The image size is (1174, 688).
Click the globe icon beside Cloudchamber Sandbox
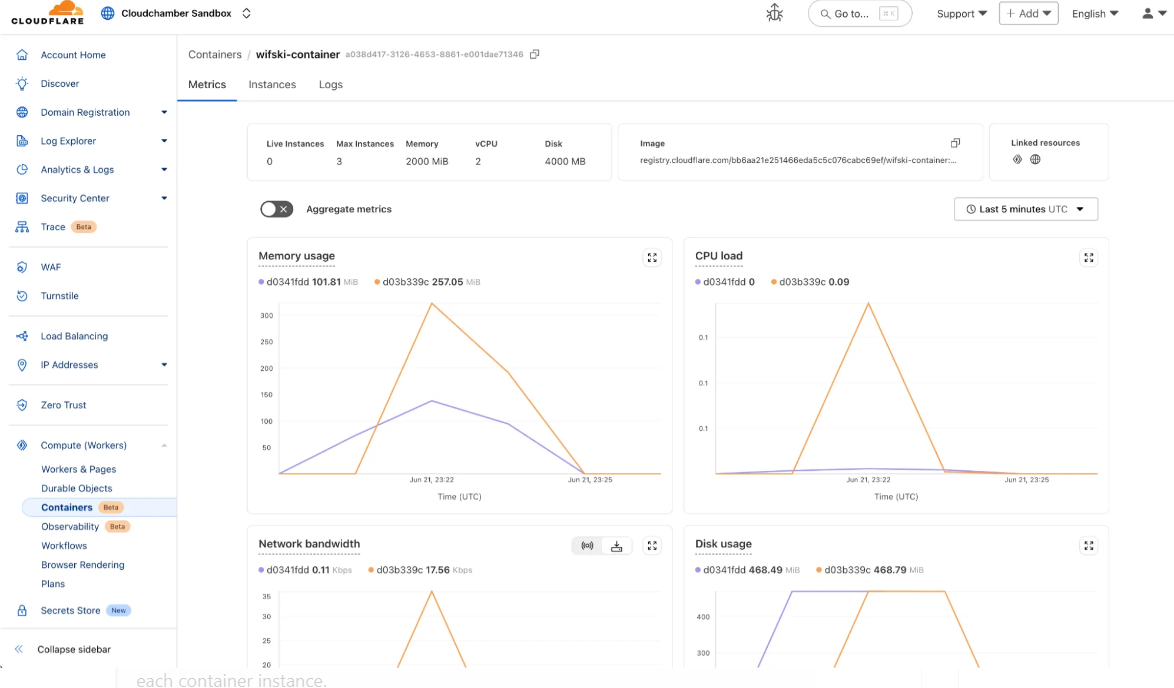(x=108, y=13)
